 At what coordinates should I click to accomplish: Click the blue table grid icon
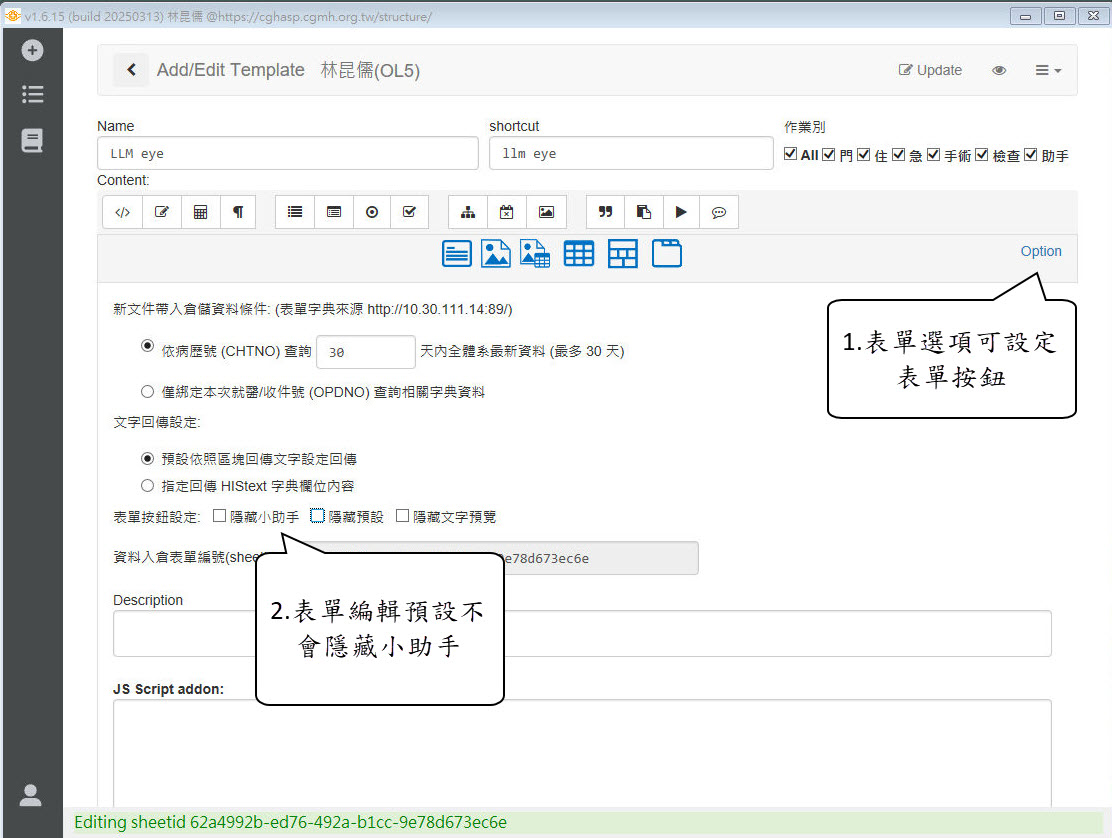tap(579, 254)
